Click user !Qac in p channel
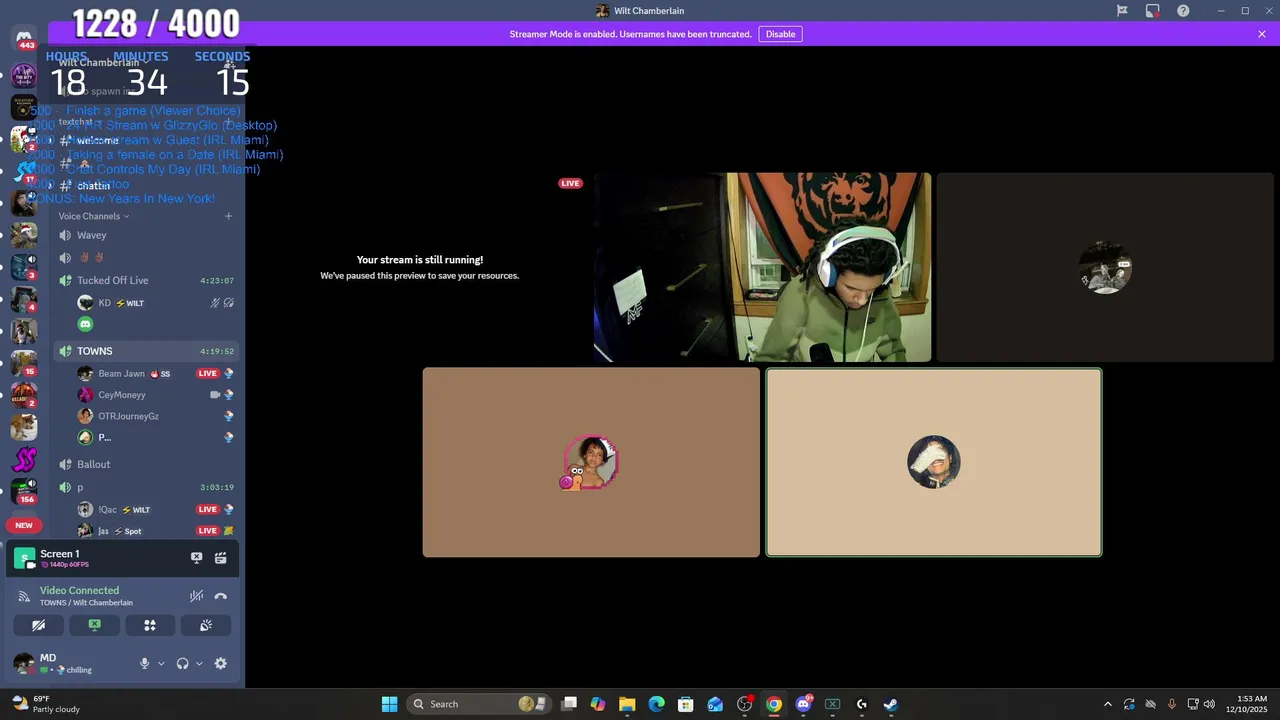This screenshot has width=1280, height=720. pyautogui.click(x=155, y=509)
